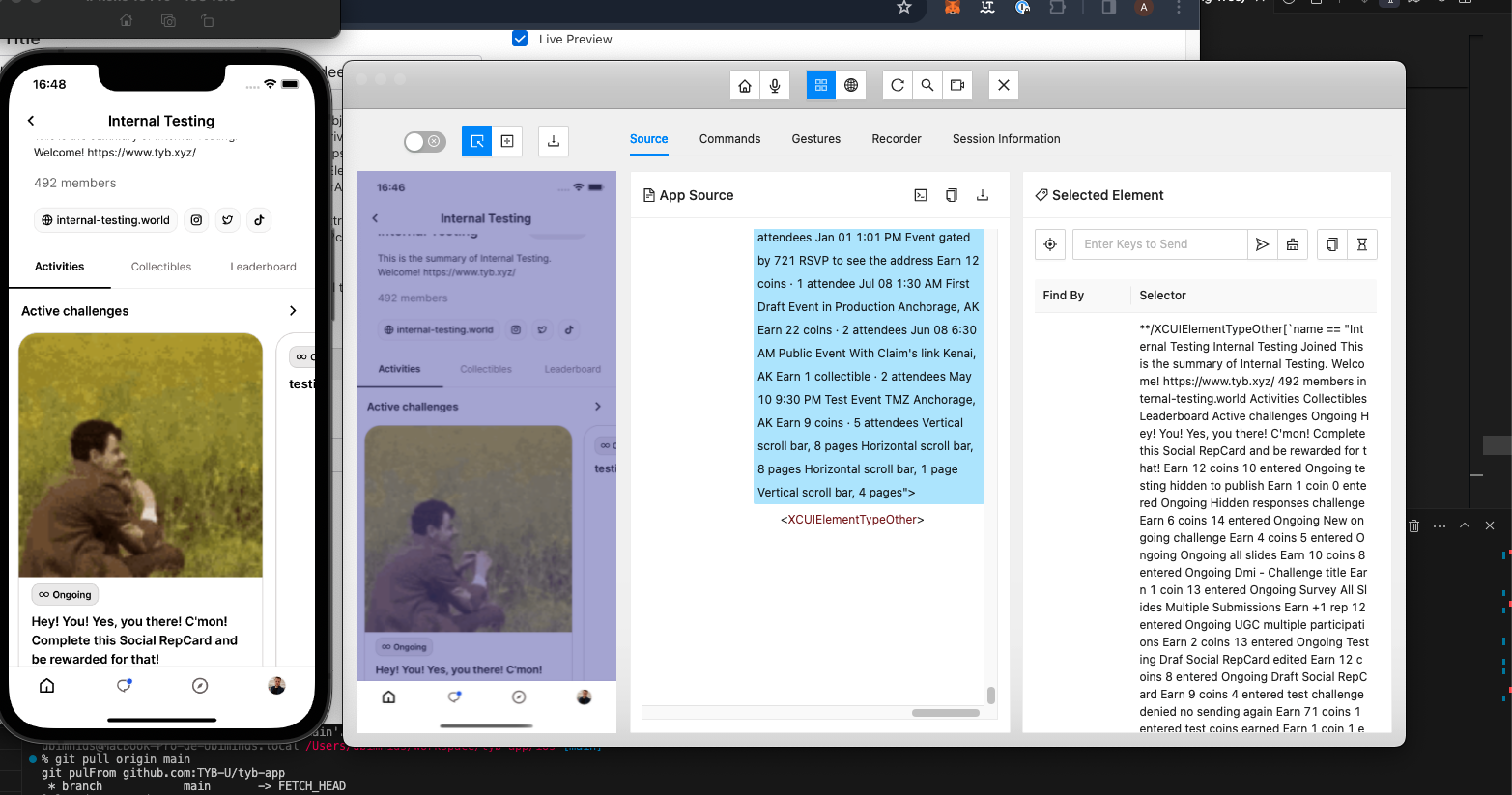This screenshot has width=1512, height=795.
Task: Refresh source and screenshot
Action: pyautogui.click(x=898, y=85)
